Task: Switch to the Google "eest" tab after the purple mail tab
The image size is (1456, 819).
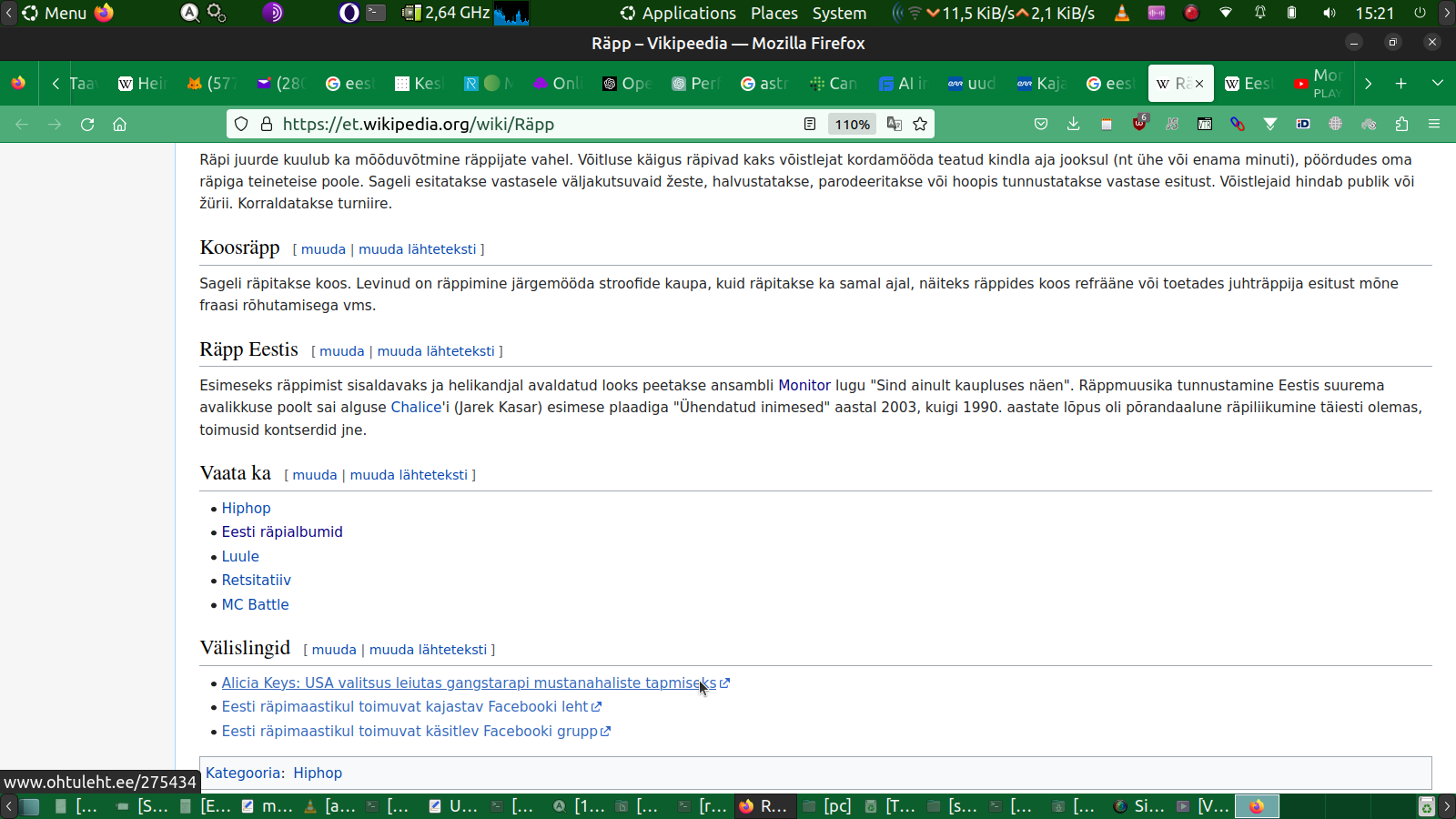Action: point(349,84)
